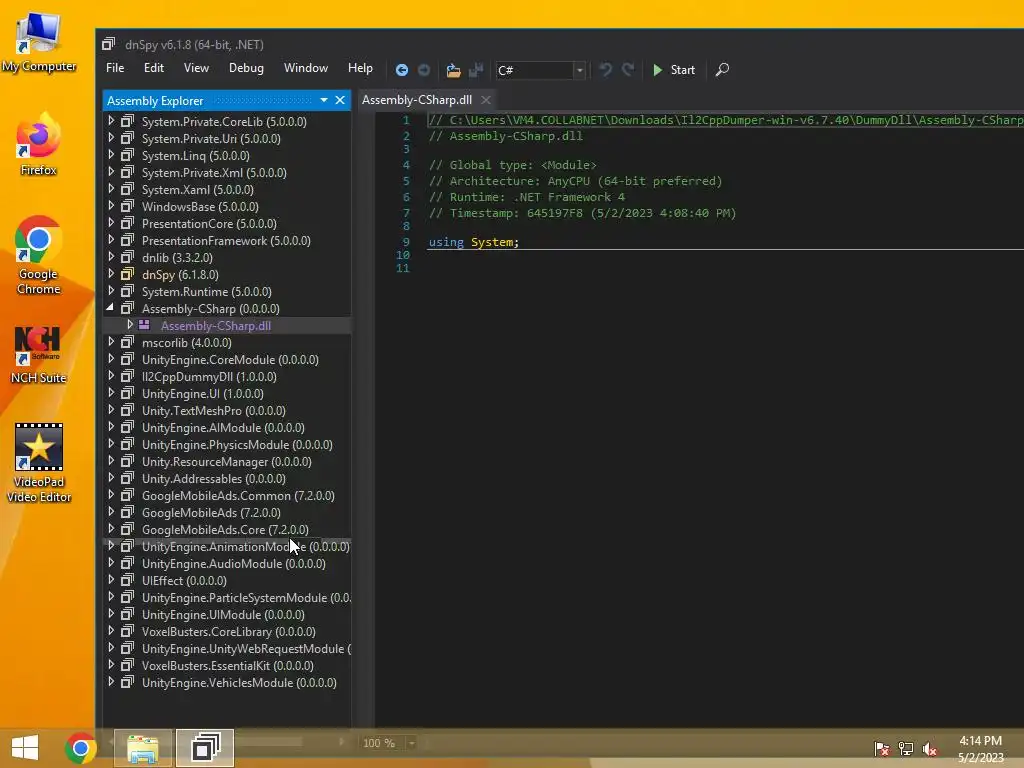
Task: Expand System.Private.CoreLib node
Action: (x=111, y=121)
